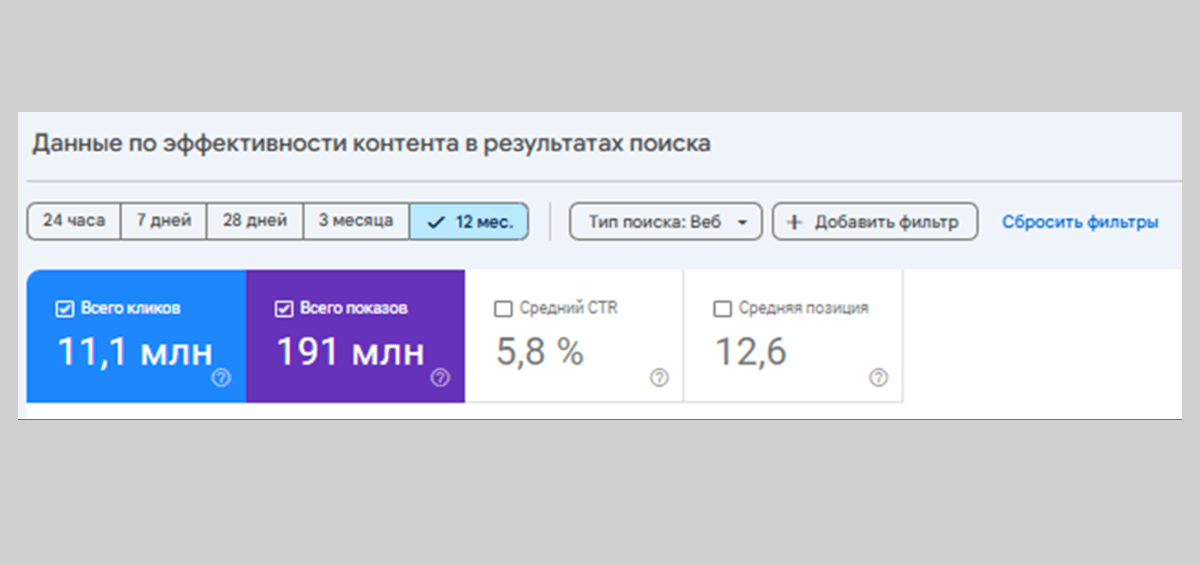1200x565 pixels.
Task: Select the 7 дней date range
Action: 163,221
